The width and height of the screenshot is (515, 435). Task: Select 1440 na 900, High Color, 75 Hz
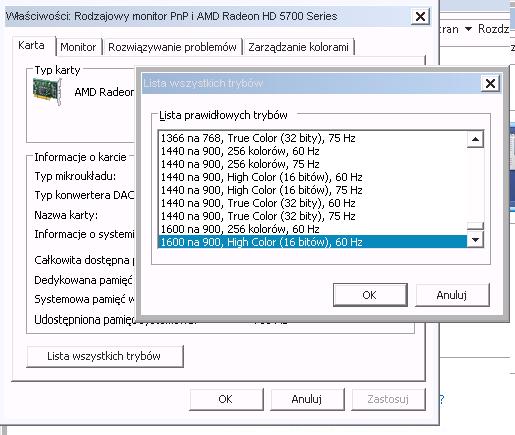click(x=313, y=190)
